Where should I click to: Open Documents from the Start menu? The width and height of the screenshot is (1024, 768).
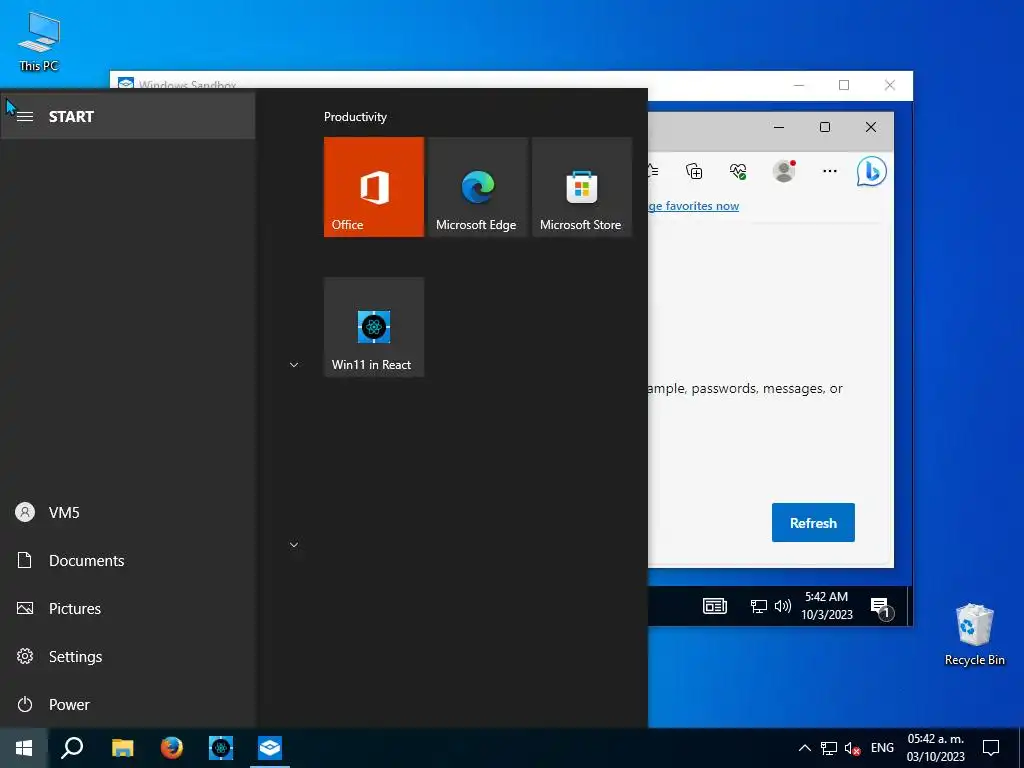click(x=128, y=560)
